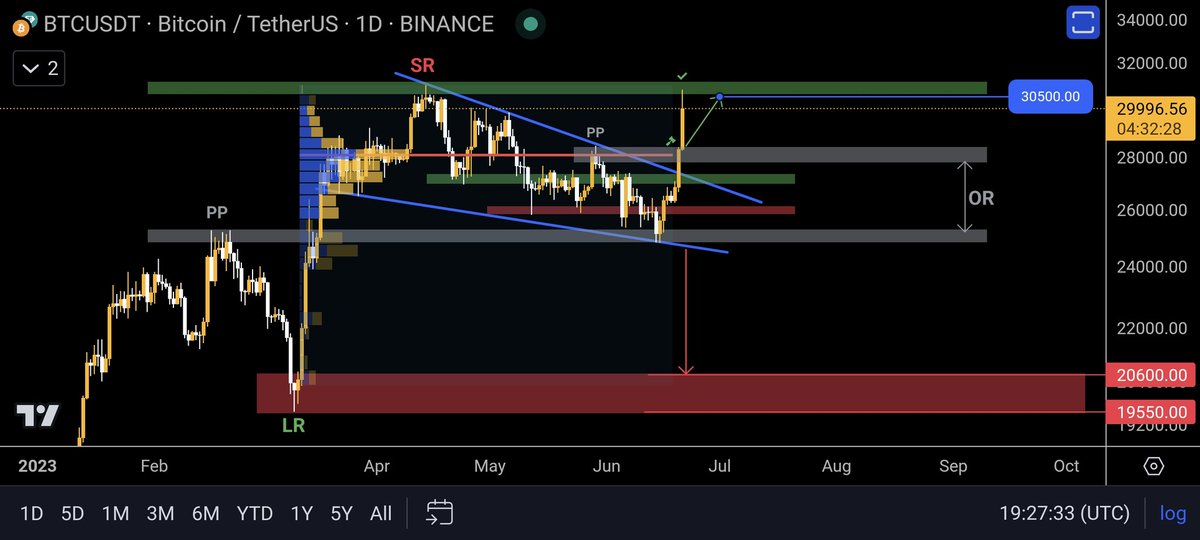The height and width of the screenshot is (540, 1200).
Task: Click the 20600.00 red price label
Action: tap(1152, 375)
